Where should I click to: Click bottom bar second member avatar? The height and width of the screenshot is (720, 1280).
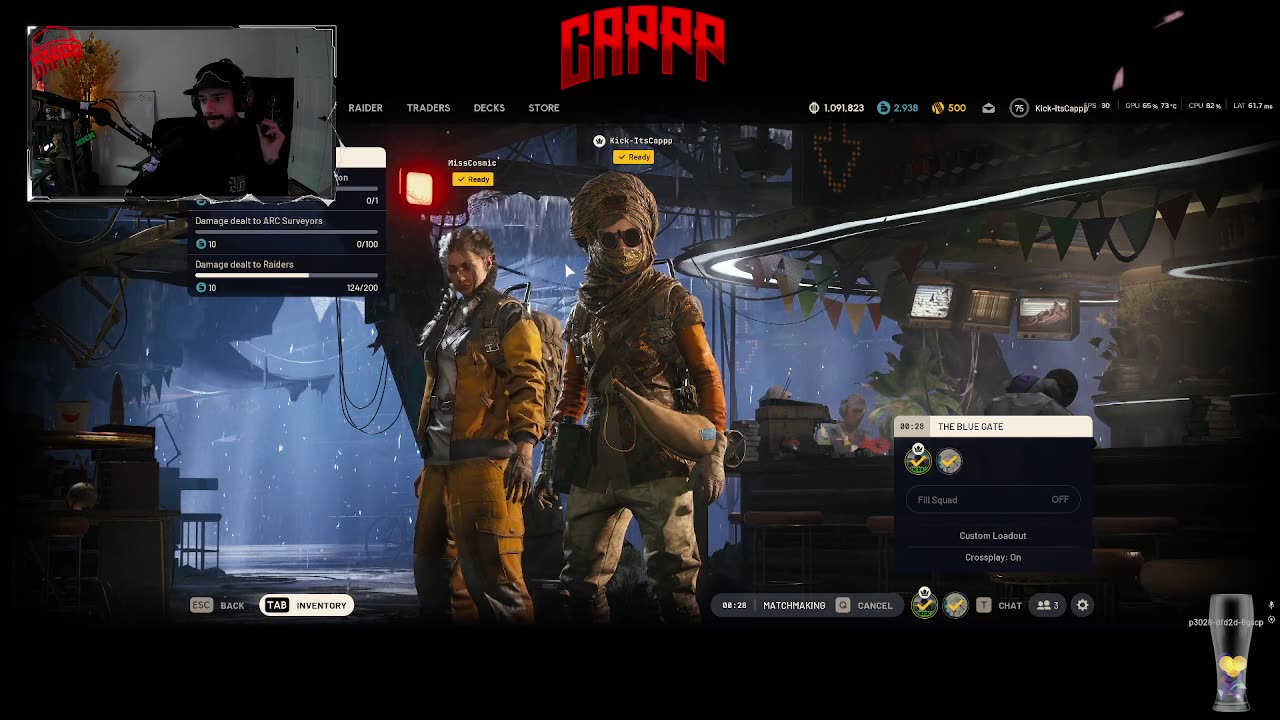[956, 605]
